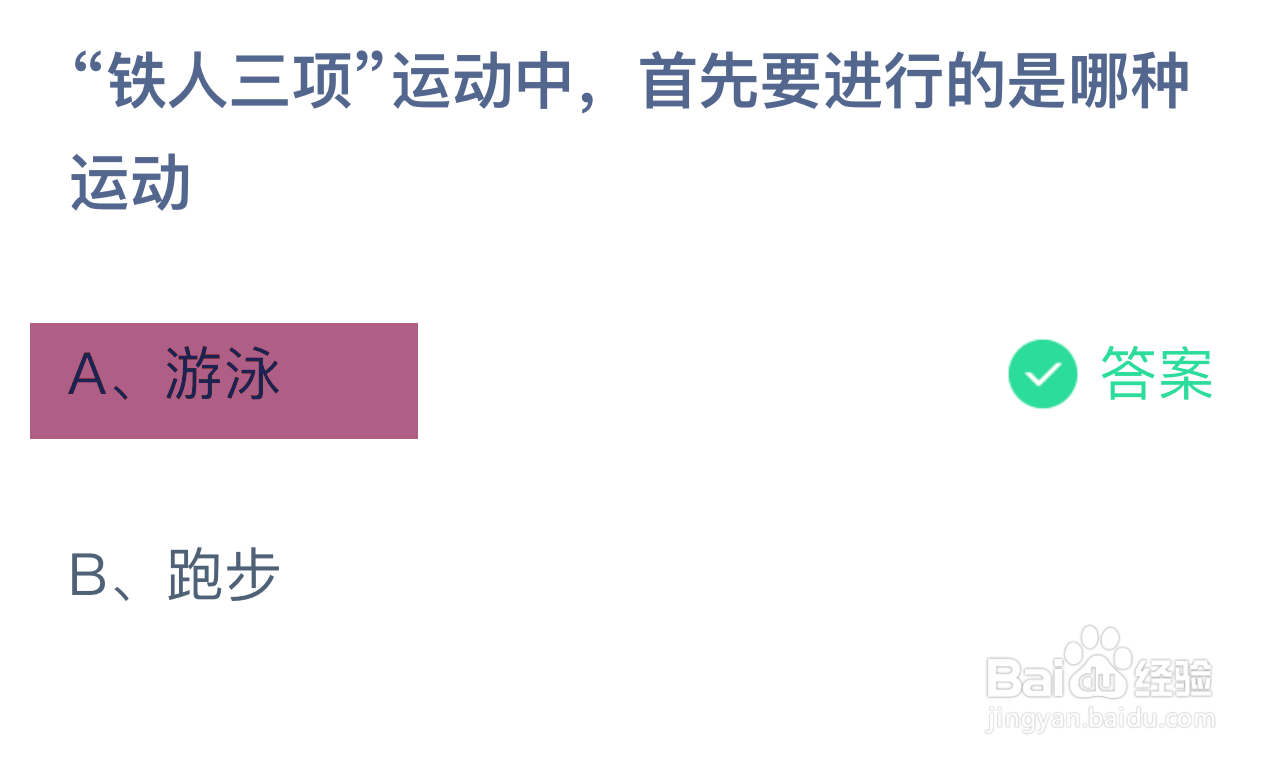Image resolution: width=1284 pixels, height=762 pixels.
Task: Click the question heading starting with “铁人三项”
Action: [x=630, y=133]
